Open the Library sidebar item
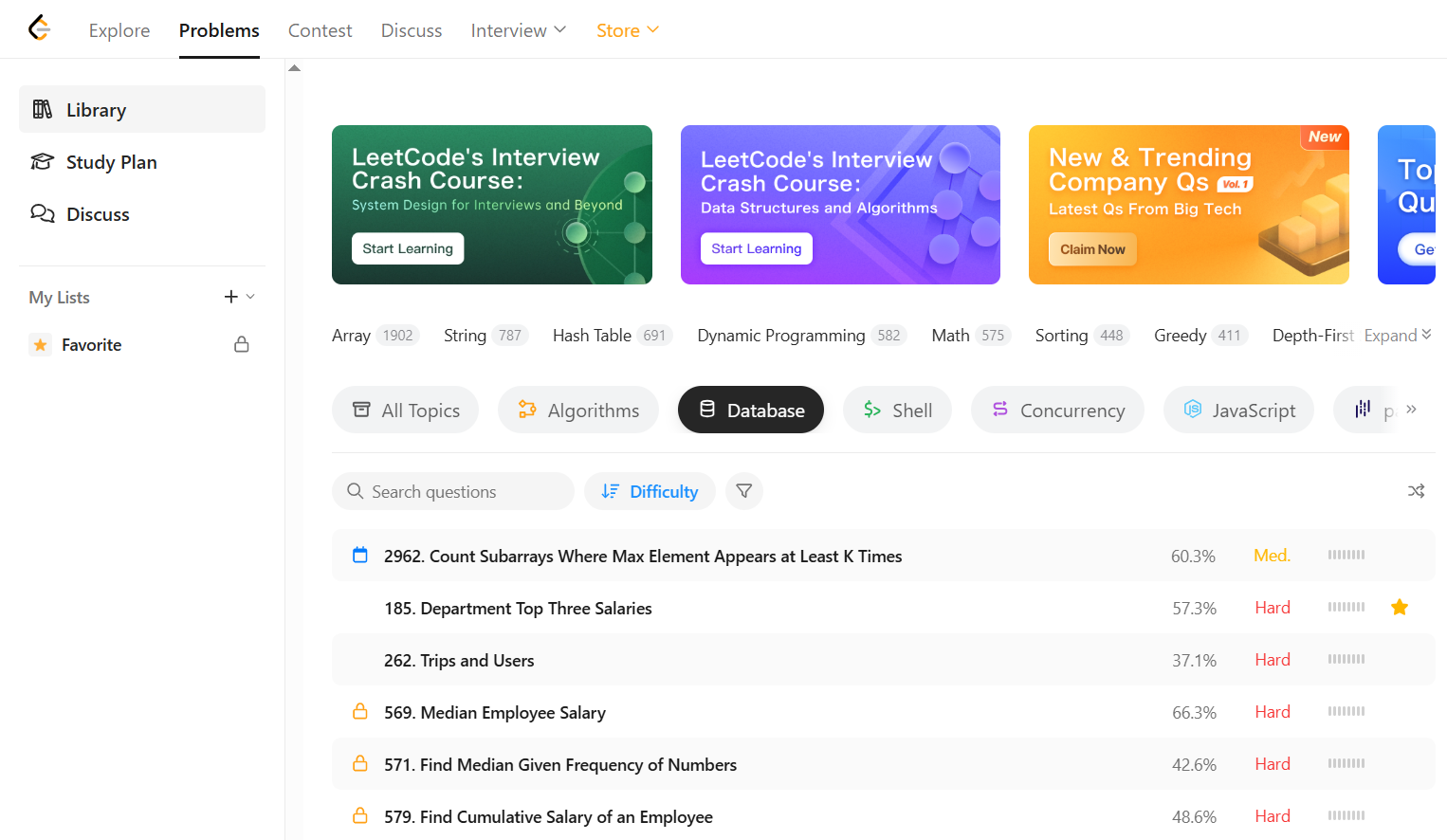The width and height of the screenshot is (1447, 840). coord(142,109)
